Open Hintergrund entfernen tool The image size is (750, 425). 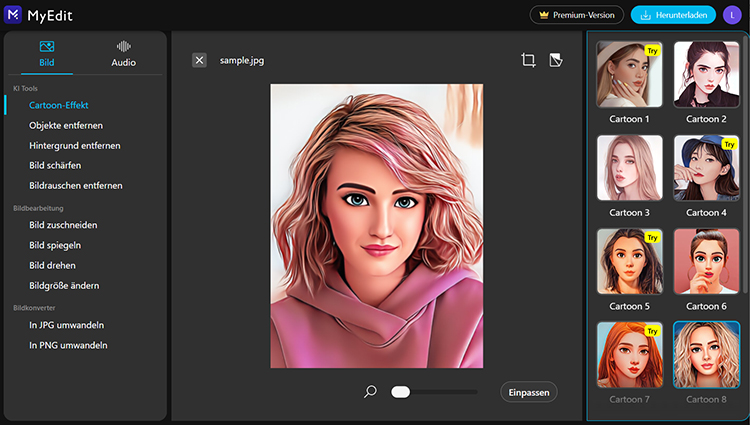pos(75,145)
